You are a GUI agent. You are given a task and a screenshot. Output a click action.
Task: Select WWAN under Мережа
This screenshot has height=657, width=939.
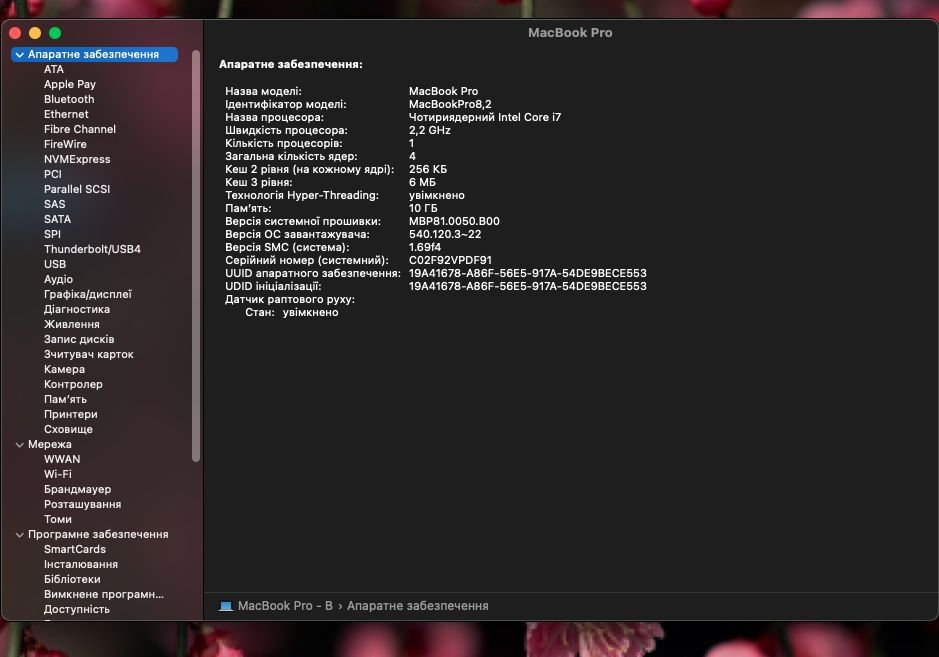62,459
